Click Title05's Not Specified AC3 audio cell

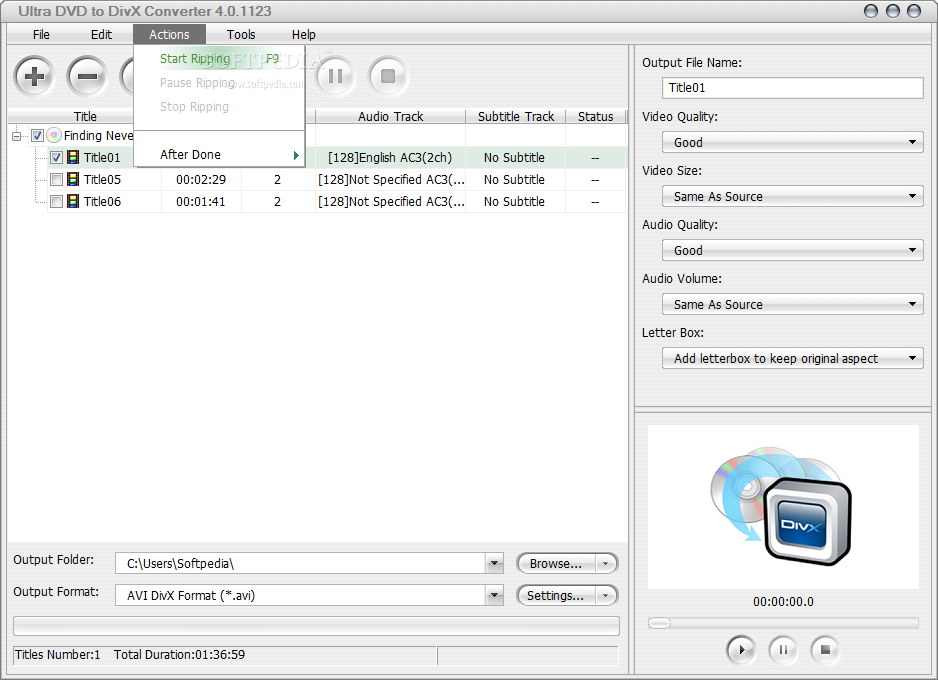click(391, 179)
